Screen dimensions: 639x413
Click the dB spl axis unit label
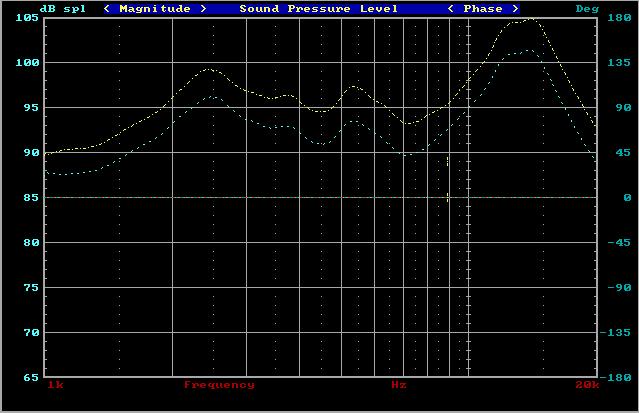point(63,9)
